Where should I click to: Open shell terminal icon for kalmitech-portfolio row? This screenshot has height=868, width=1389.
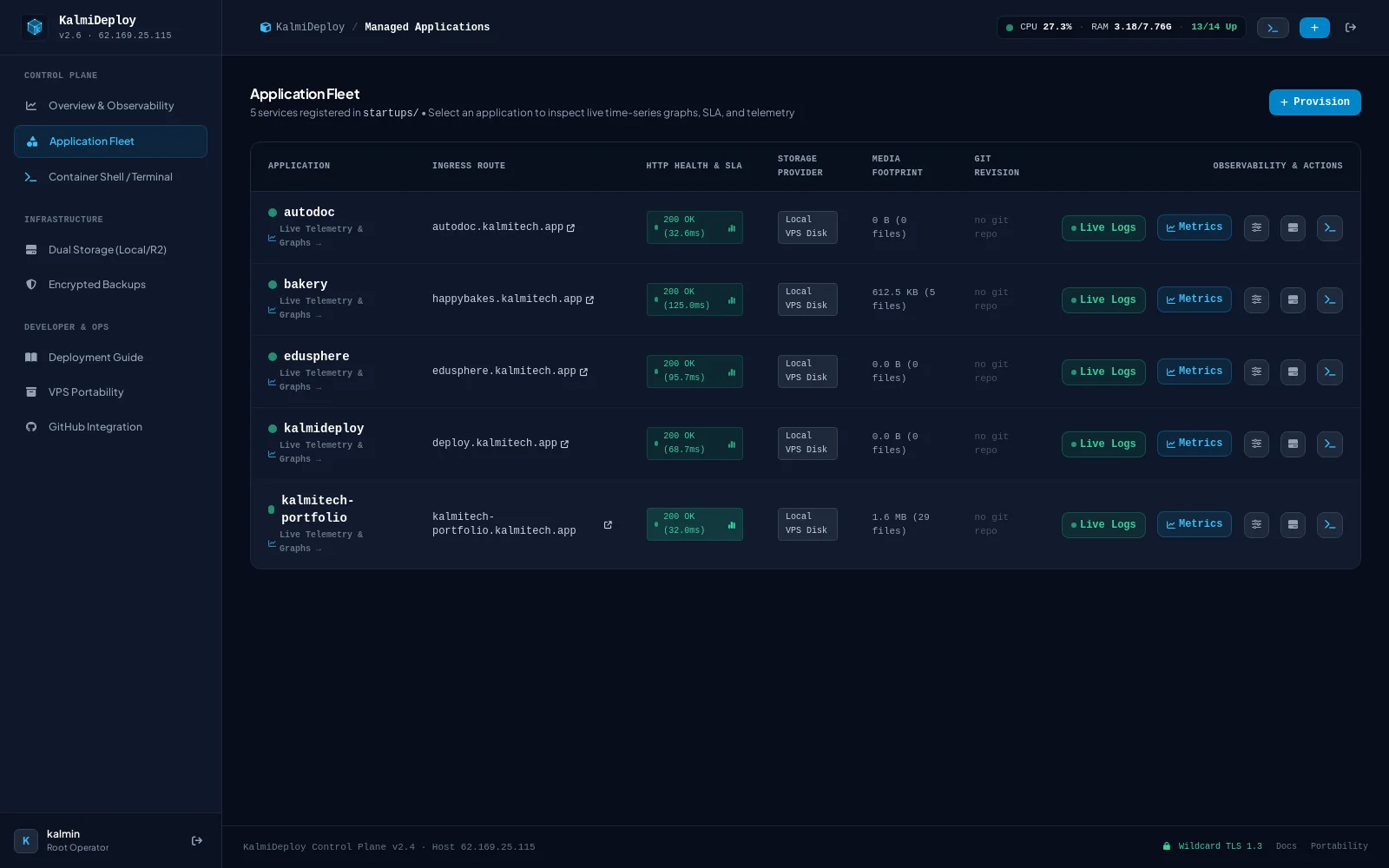click(x=1330, y=525)
